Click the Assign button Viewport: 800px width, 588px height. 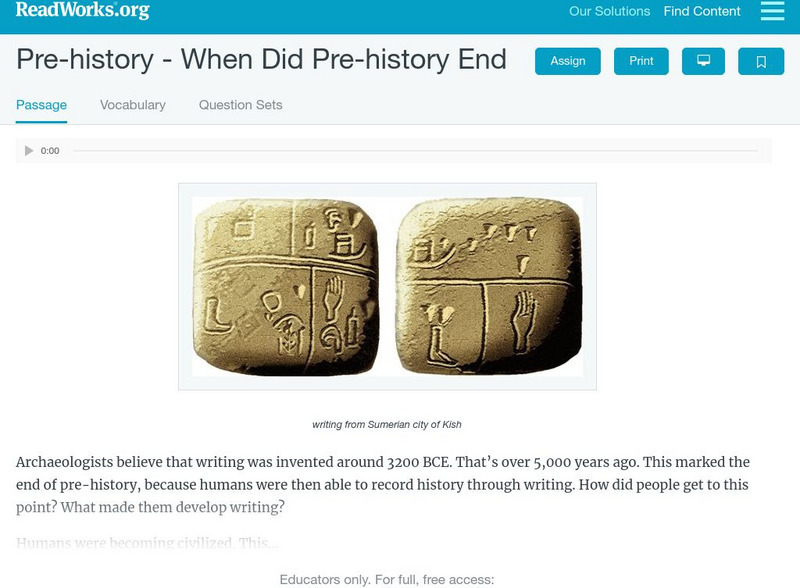point(567,60)
